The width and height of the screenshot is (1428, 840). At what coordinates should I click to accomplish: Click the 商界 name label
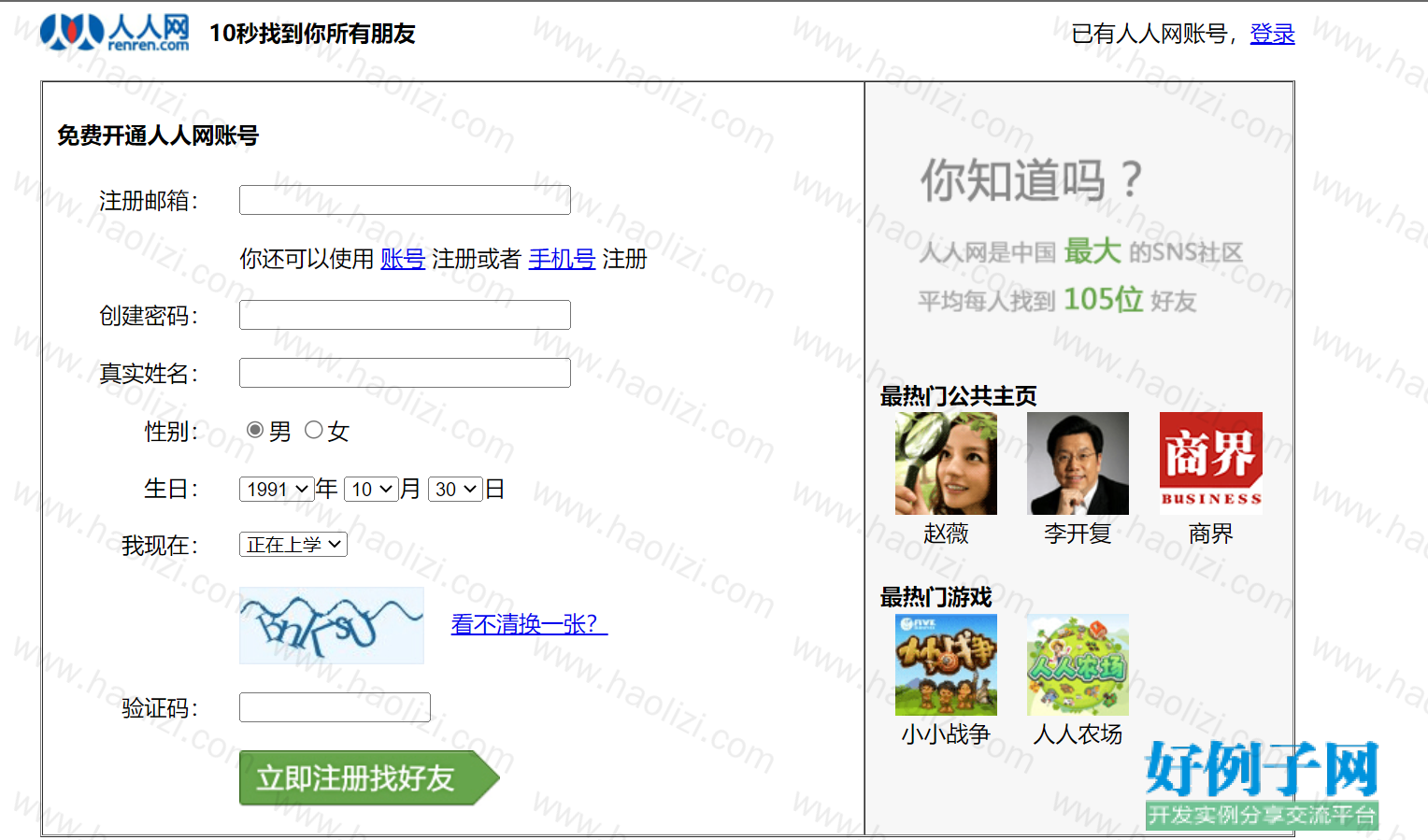(1211, 534)
